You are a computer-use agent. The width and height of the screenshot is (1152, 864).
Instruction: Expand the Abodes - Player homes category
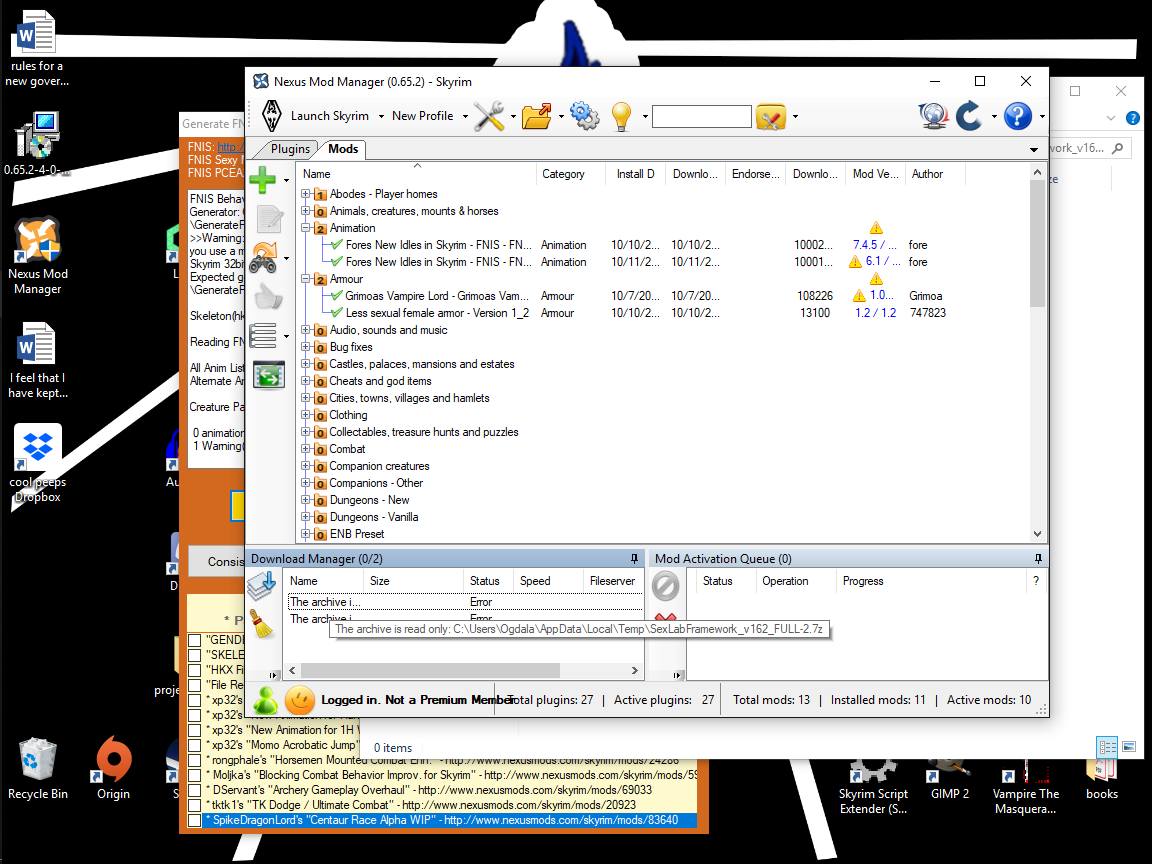[306, 194]
